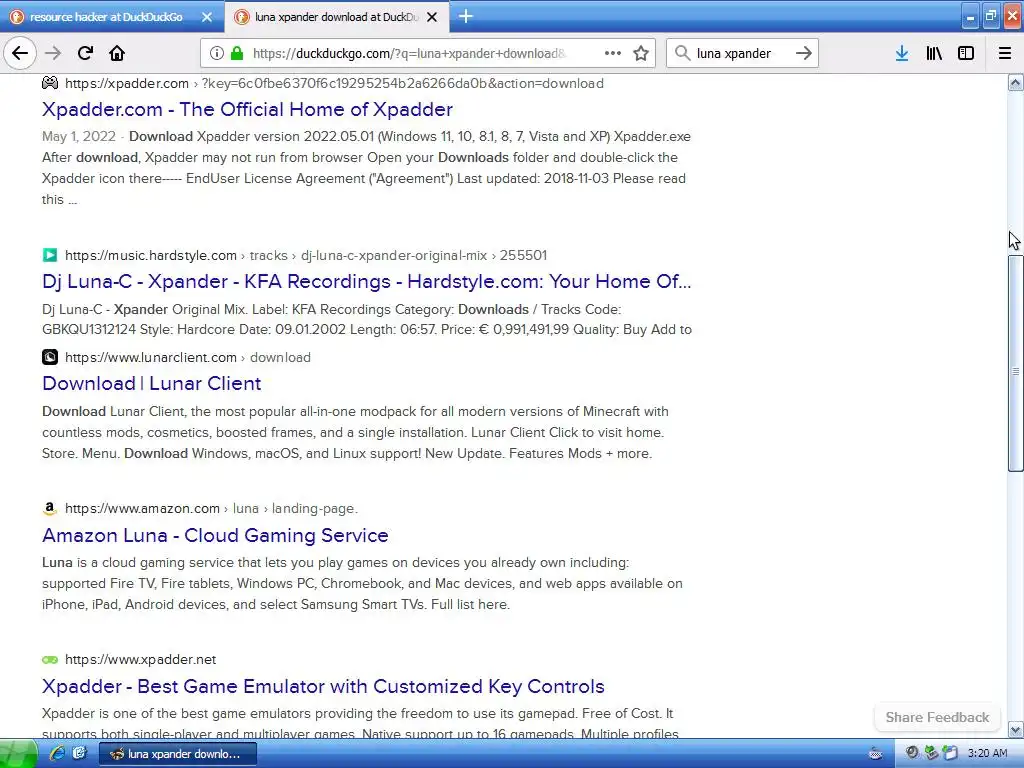Open the Library bookshelf icon
Image resolution: width=1024 pixels, height=768 pixels.
pos(934,53)
